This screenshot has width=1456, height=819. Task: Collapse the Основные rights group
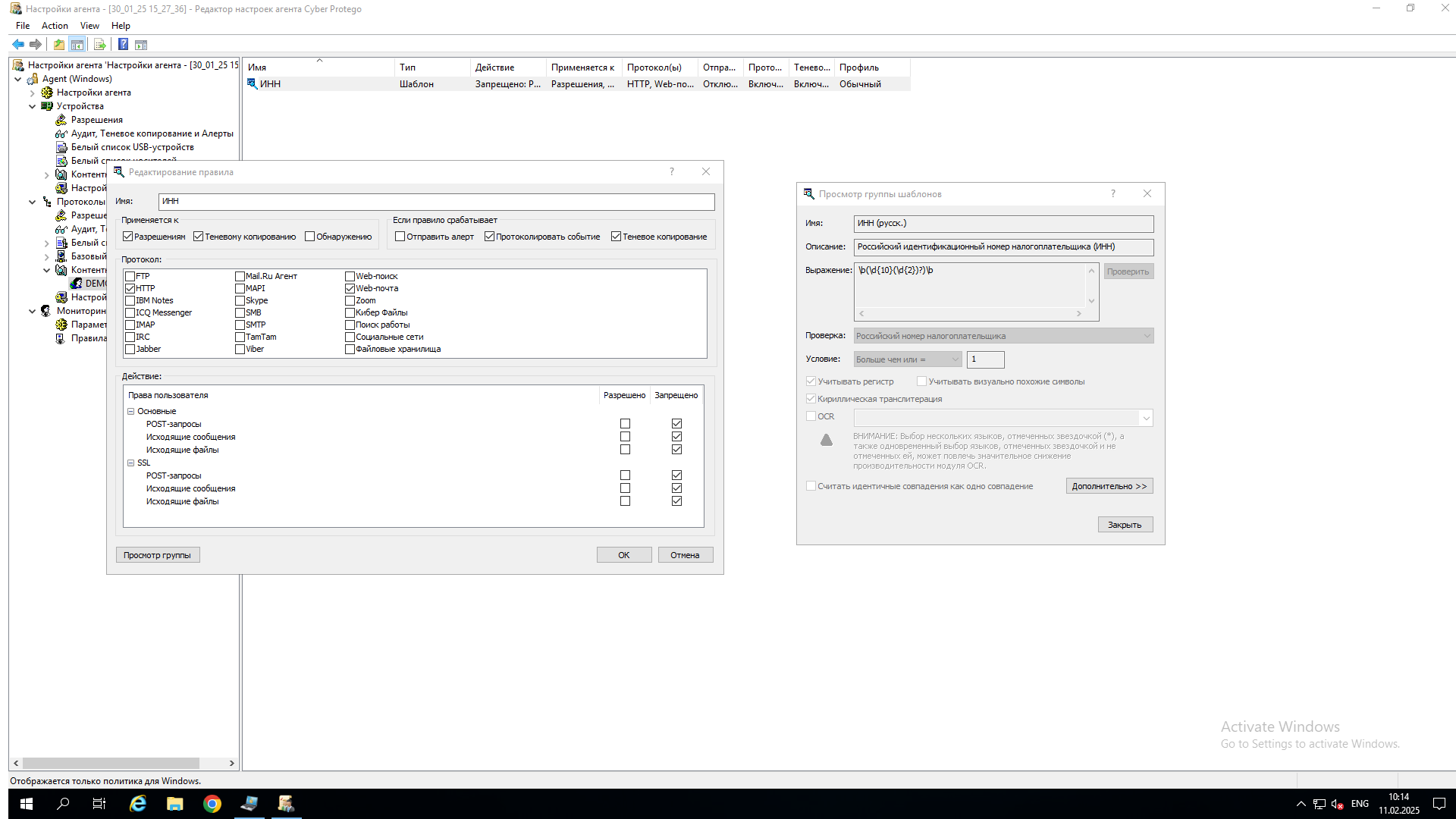pyautogui.click(x=130, y=411)
